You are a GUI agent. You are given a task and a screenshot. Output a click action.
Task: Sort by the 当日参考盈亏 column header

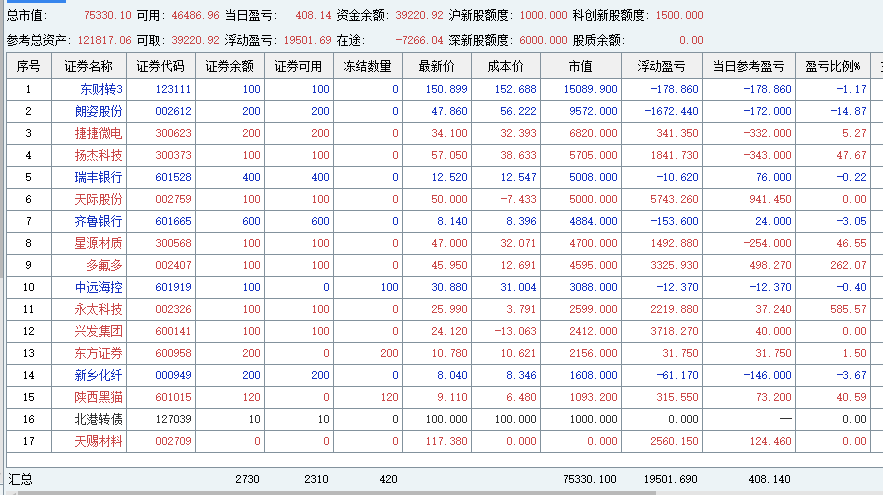pyautogui.click(x=748, y=66)
